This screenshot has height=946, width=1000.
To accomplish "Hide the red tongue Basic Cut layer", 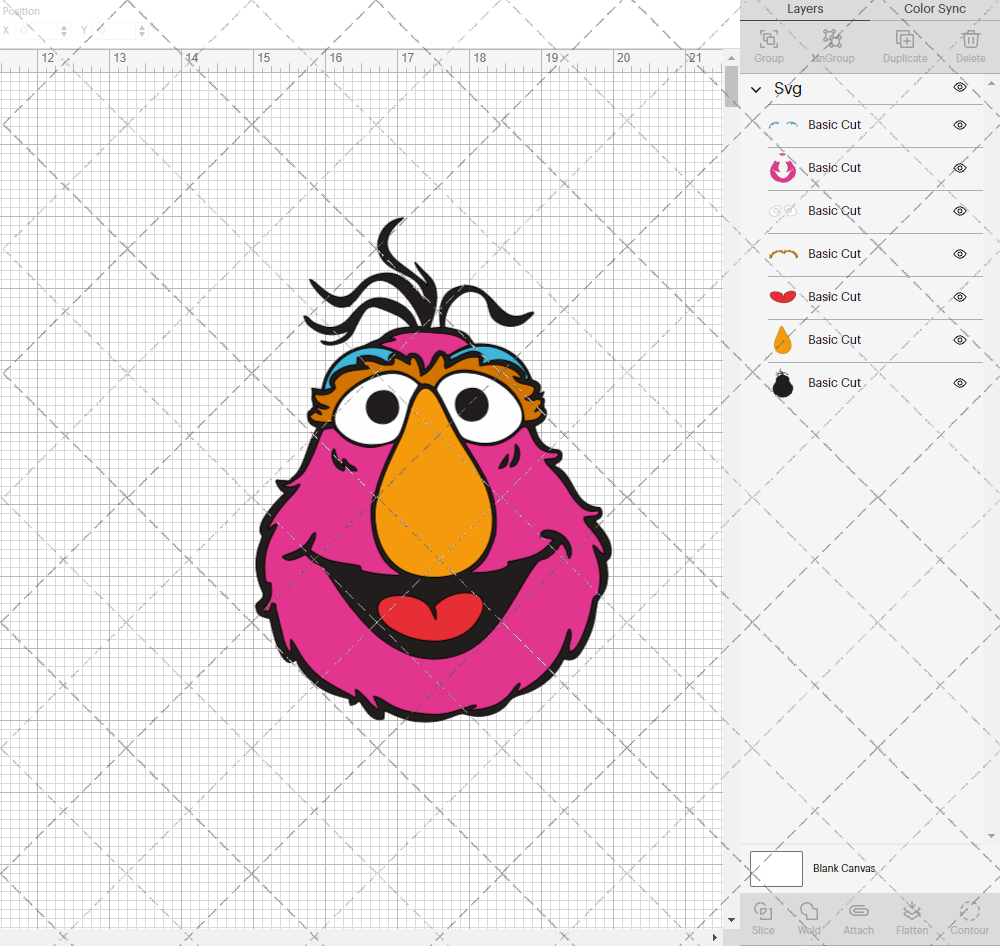I will 960,297.
